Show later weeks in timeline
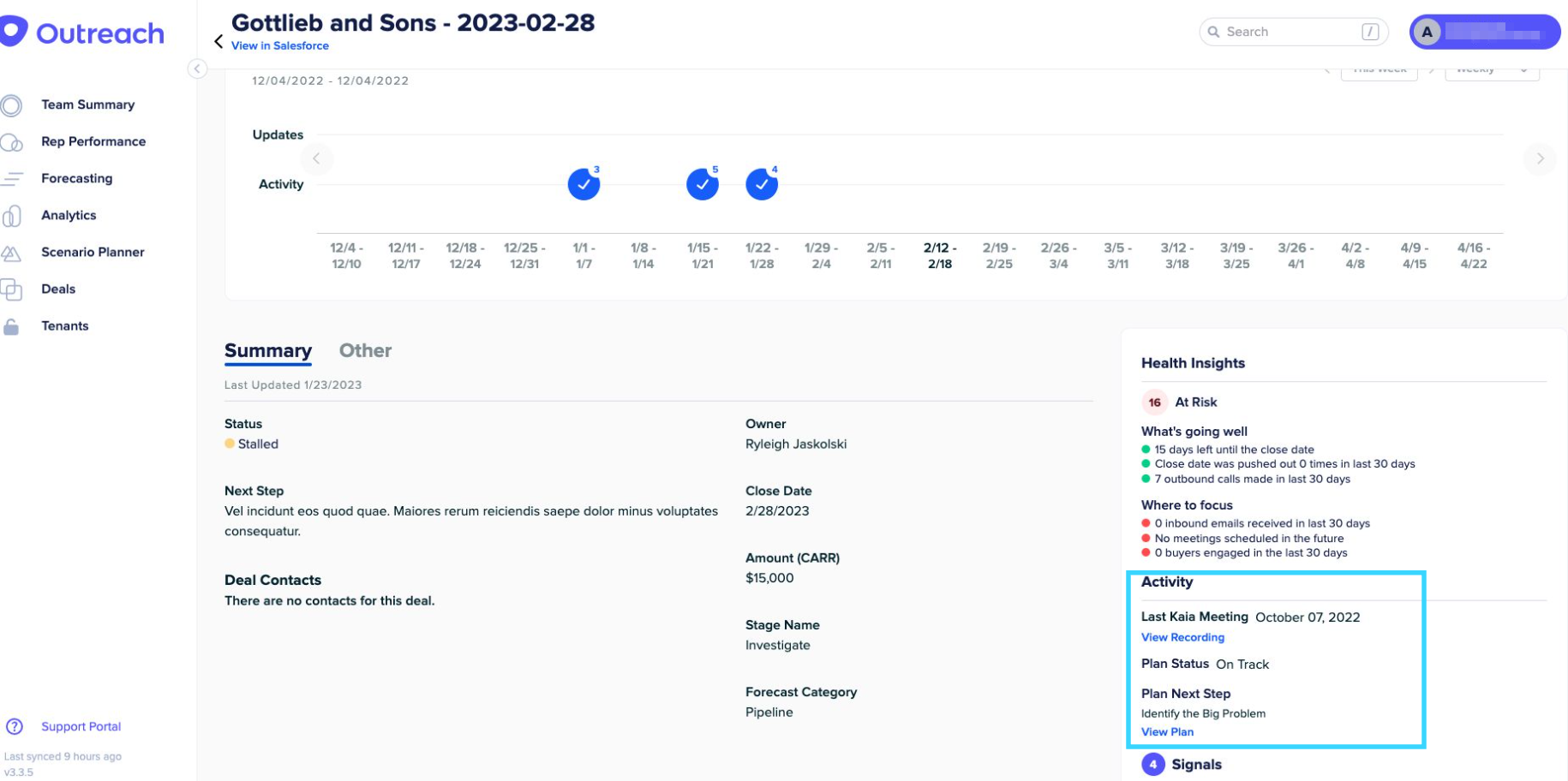Viewport: 1568px width, 781px height. coord(1540,158)
